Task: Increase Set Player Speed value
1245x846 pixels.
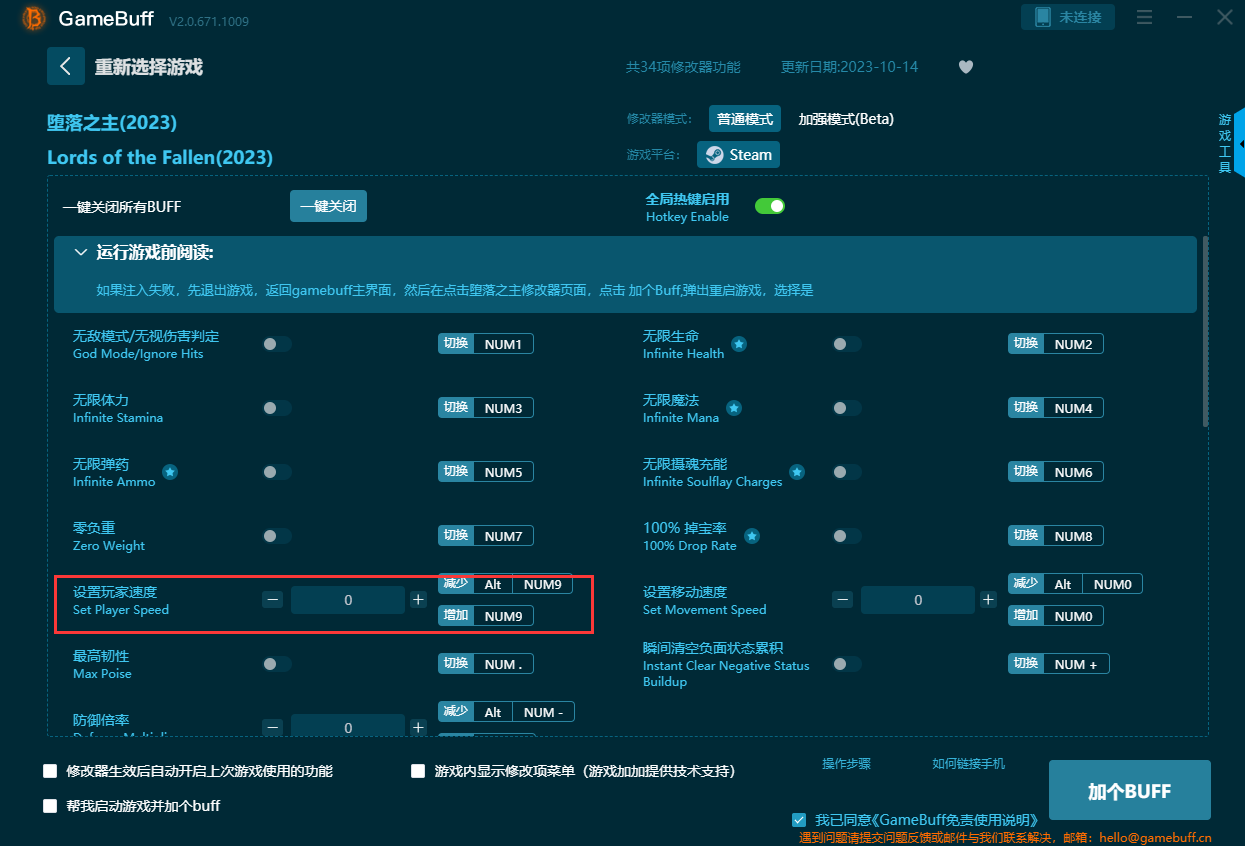Action: tap(418, 600)
